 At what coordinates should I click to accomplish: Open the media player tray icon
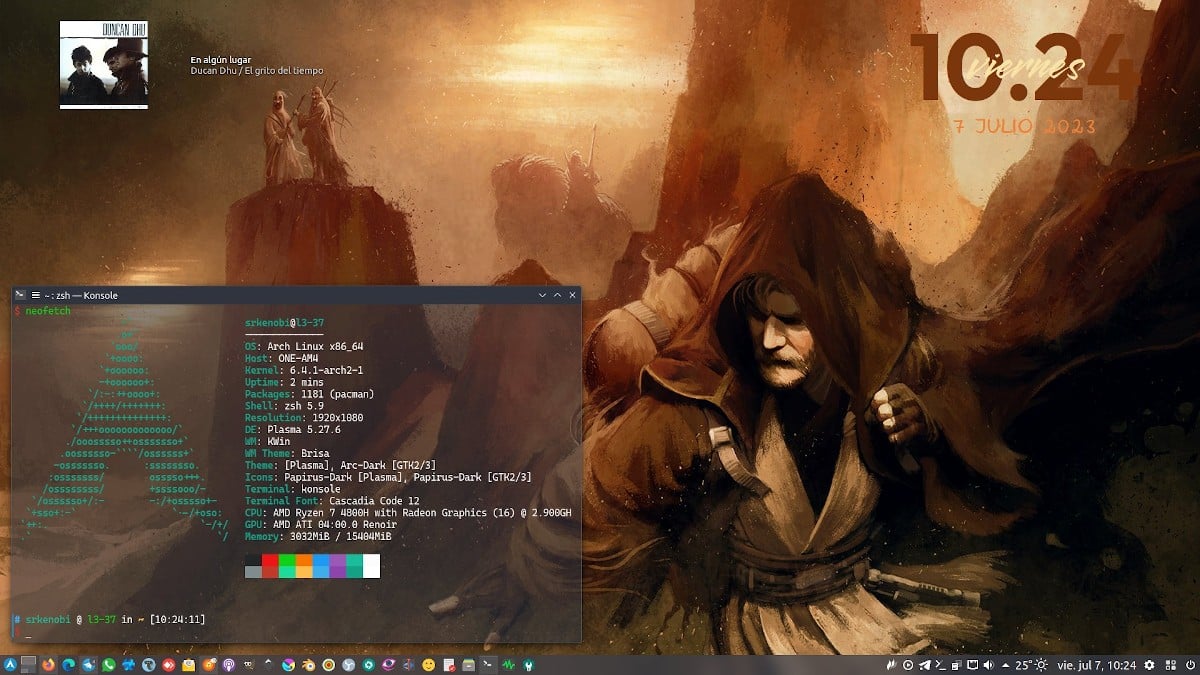[908, 665]
